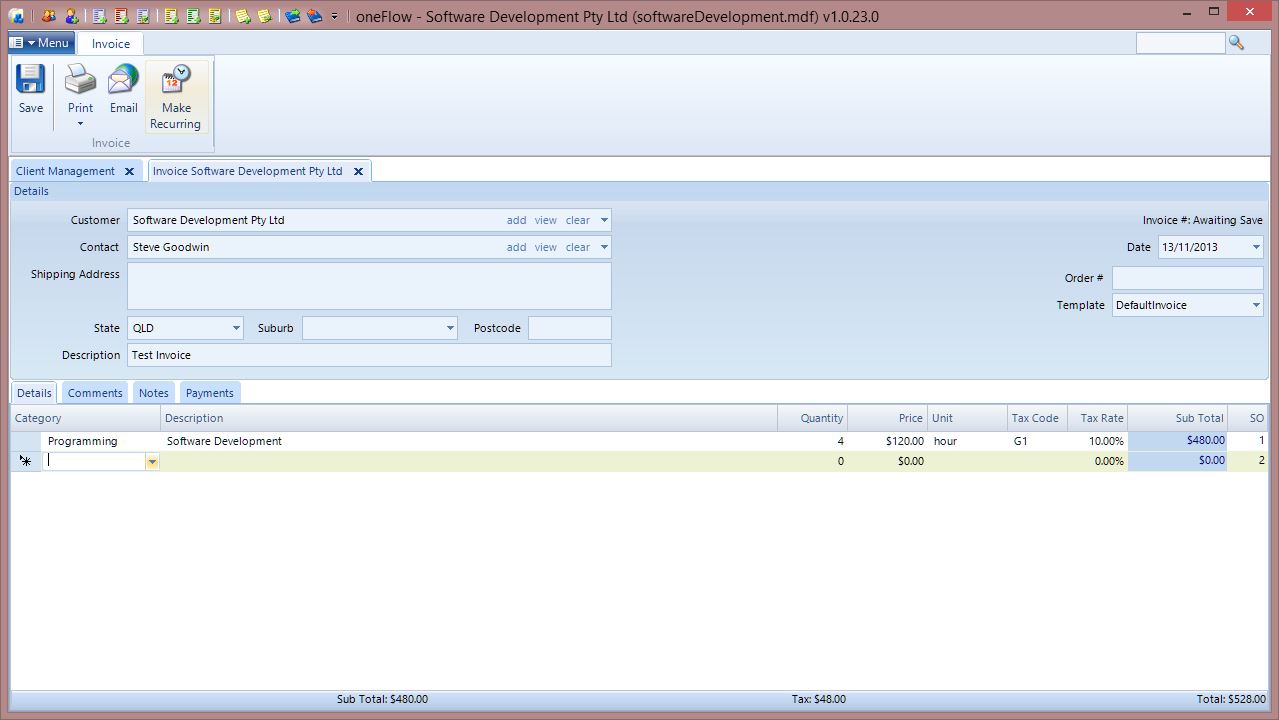Select the Invoice ribbon tab
1279x720 pixels.
pos(111,44)
